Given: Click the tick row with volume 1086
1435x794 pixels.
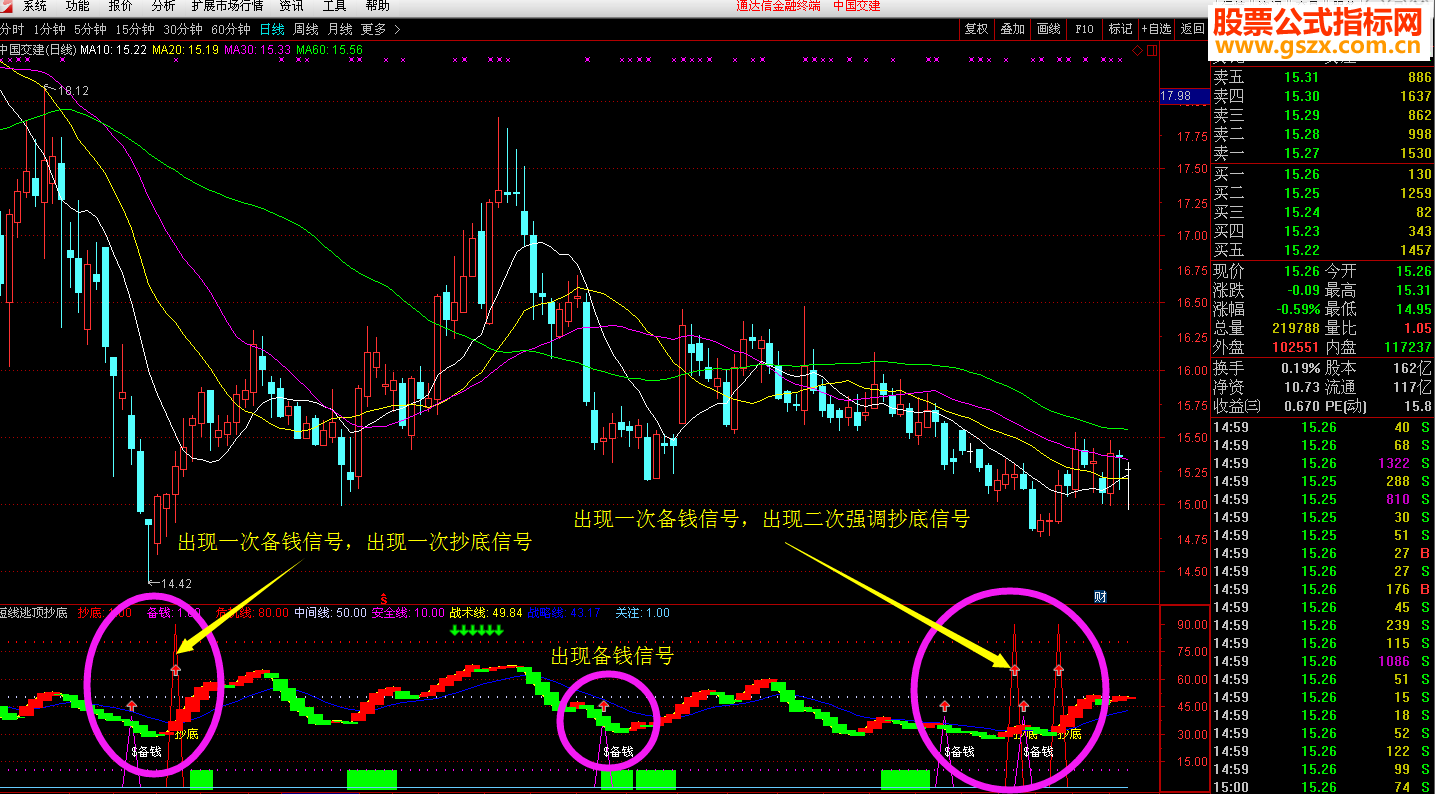Looking at the screenshot, I should (1322, 662).
